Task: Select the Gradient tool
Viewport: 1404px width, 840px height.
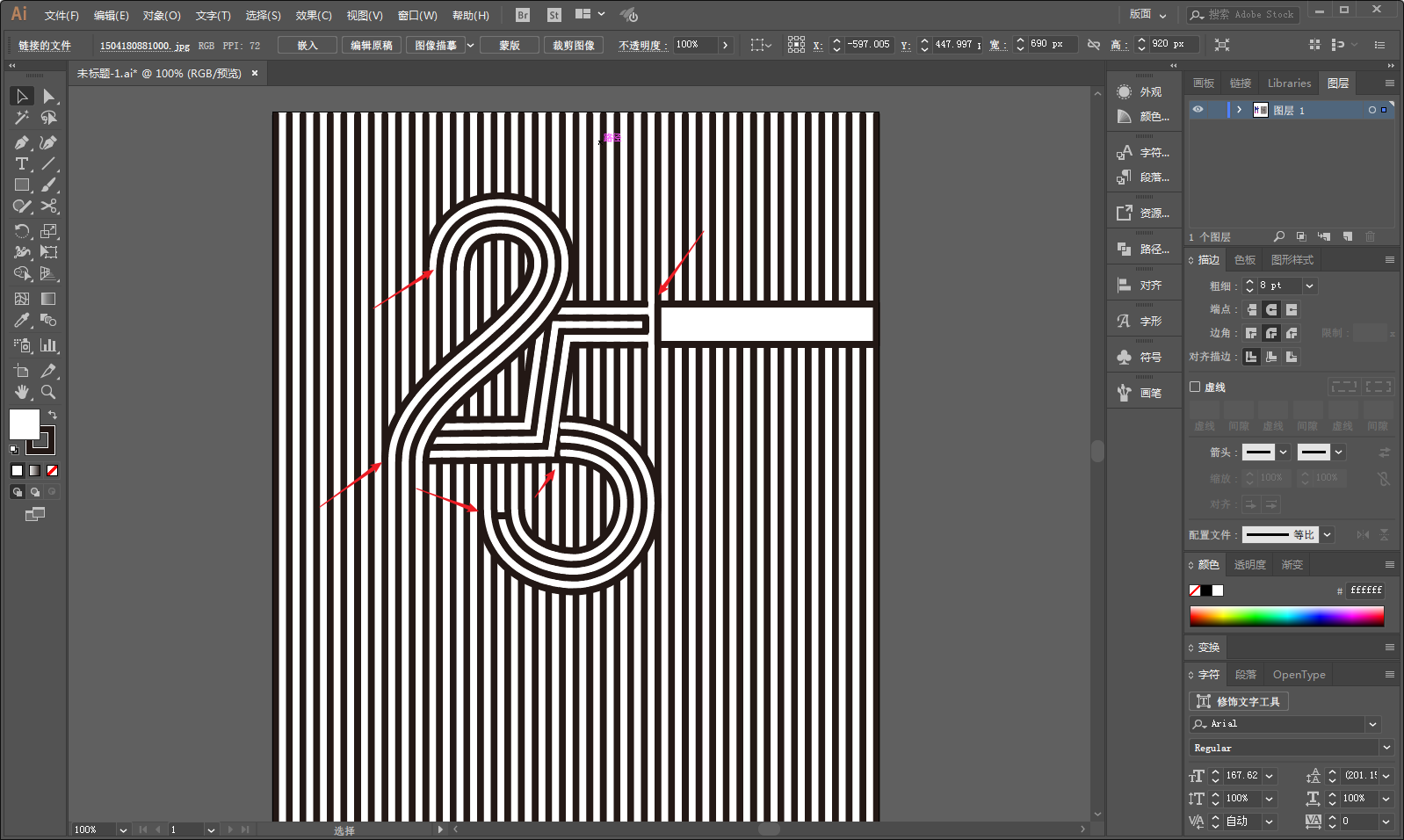Action: tap(49, 299)
